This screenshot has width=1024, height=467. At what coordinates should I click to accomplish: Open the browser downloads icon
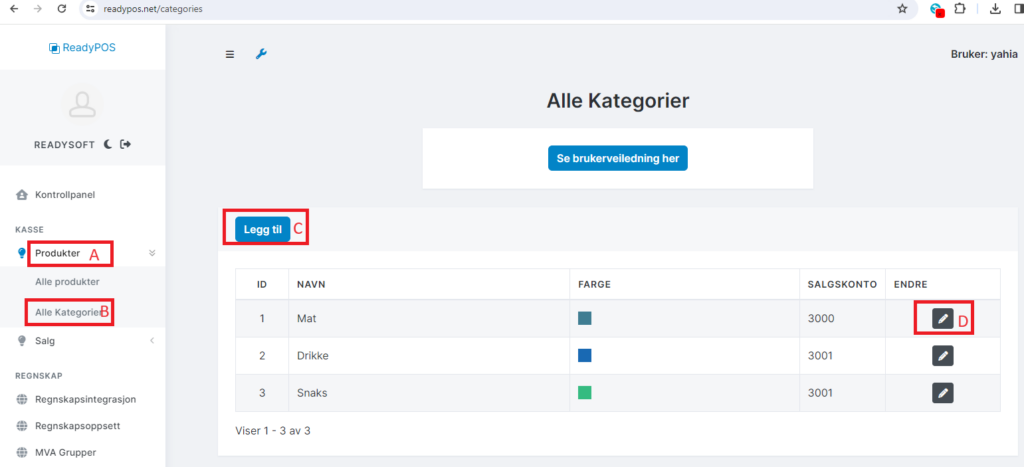(x=996, y=9)
